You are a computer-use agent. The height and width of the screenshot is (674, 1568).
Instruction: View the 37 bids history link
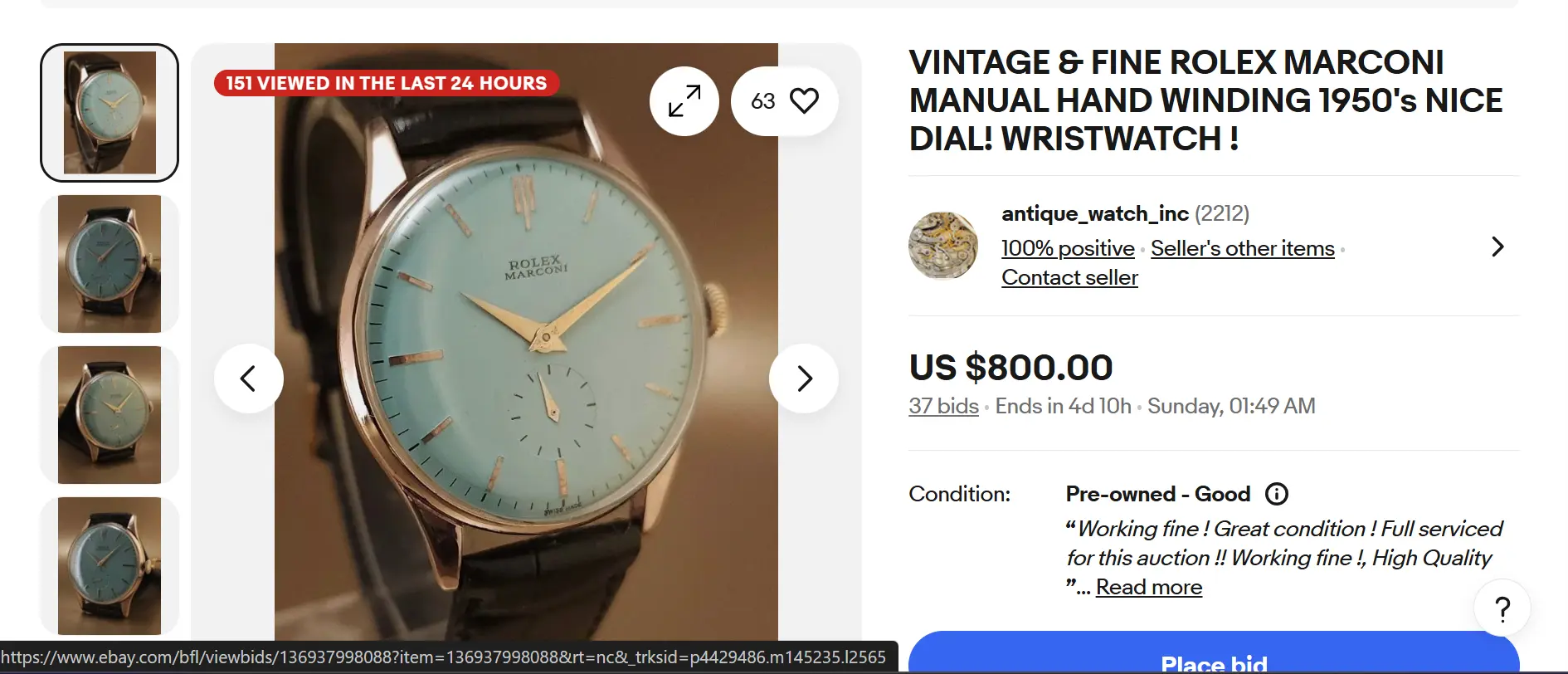(943, 406)
